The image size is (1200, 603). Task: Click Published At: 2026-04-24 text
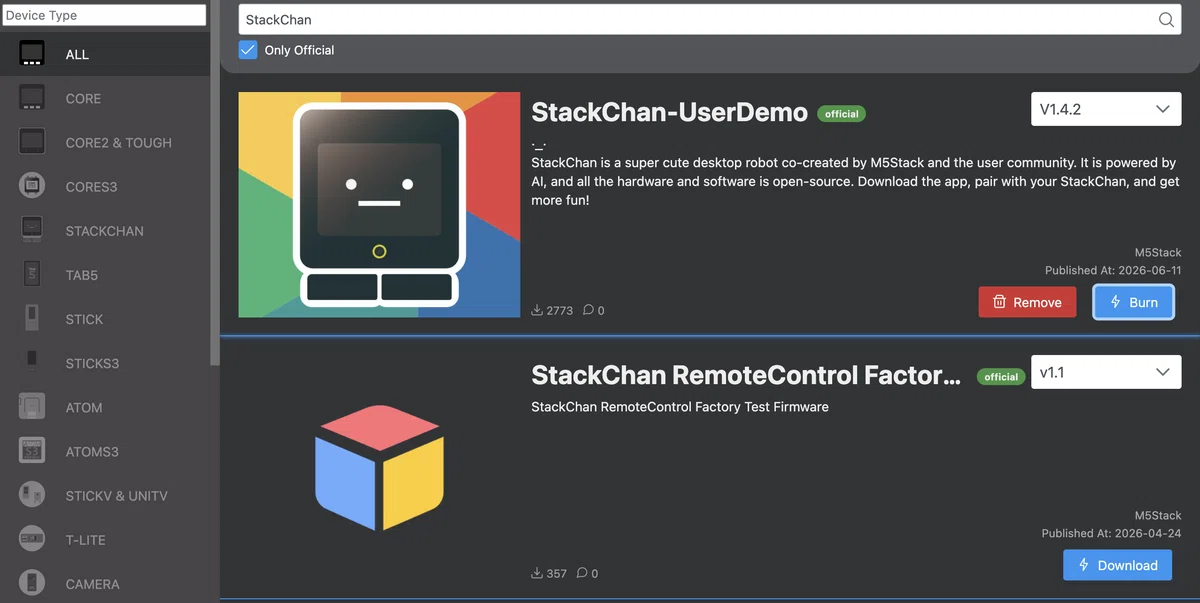point(1111,534)
